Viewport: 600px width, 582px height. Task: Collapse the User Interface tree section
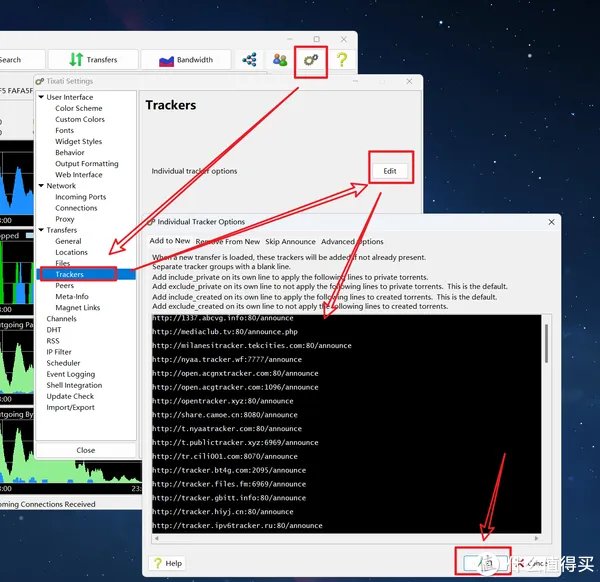(x=41, y=97)
